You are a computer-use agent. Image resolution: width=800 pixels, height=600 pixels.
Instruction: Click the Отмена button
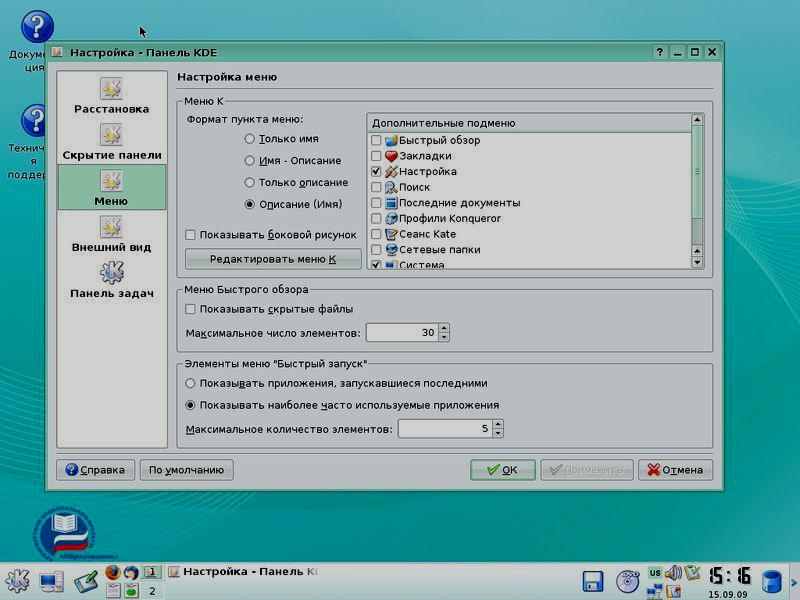click(675, 470)
